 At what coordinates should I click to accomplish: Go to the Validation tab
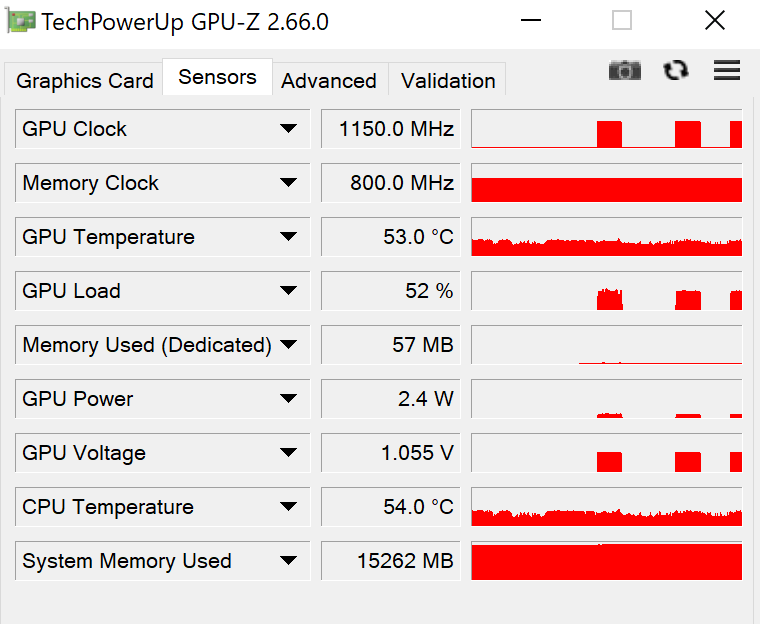coord(448,81)
